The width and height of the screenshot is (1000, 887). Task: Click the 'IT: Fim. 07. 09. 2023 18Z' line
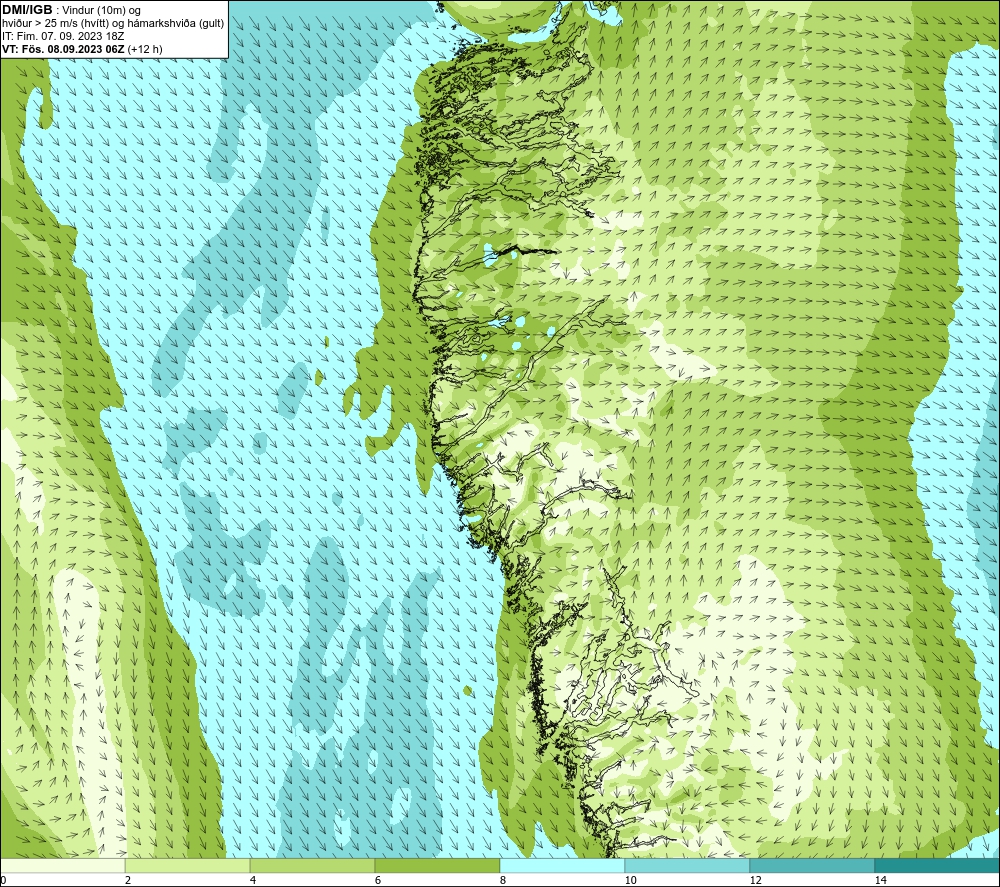(x=63, y=36)
